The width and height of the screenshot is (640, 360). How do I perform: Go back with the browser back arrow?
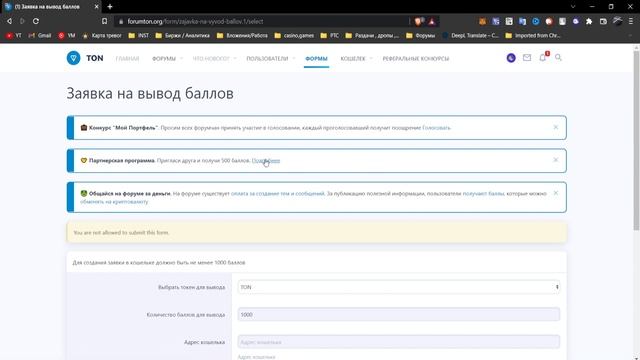(x=9, y=21)
